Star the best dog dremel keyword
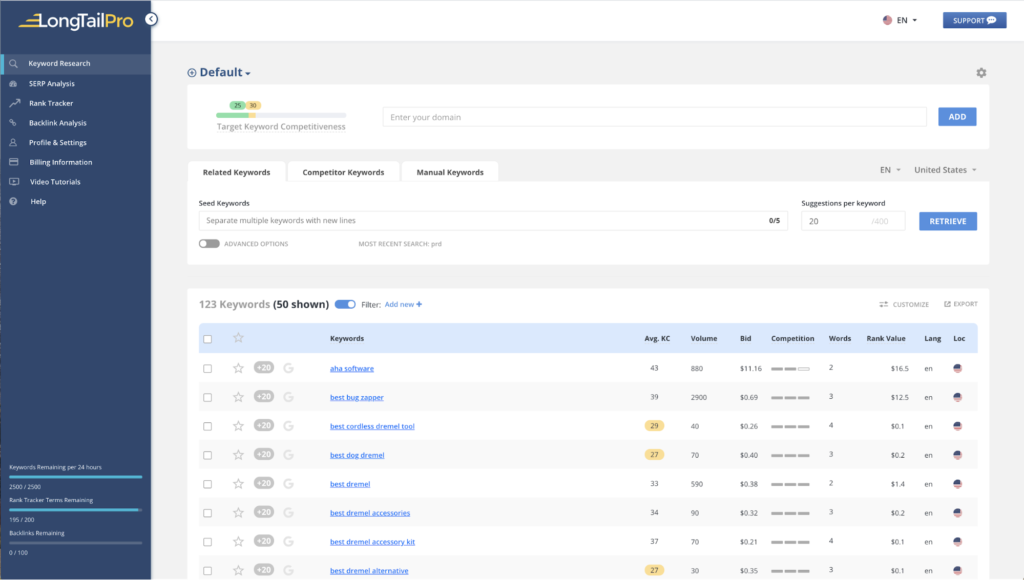This screenshot has width=1024, height=580. pyautogui.click(x=238, y=455)
